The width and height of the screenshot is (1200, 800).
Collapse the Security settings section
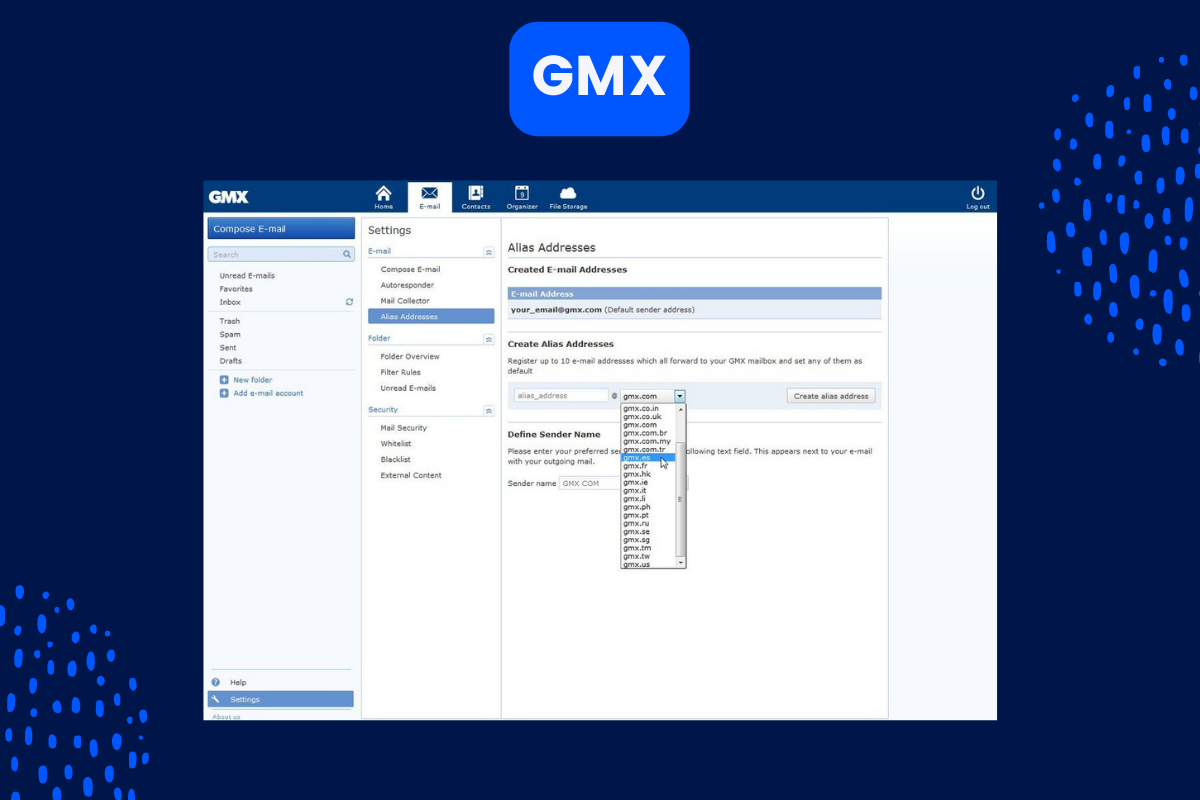[488, 411]
